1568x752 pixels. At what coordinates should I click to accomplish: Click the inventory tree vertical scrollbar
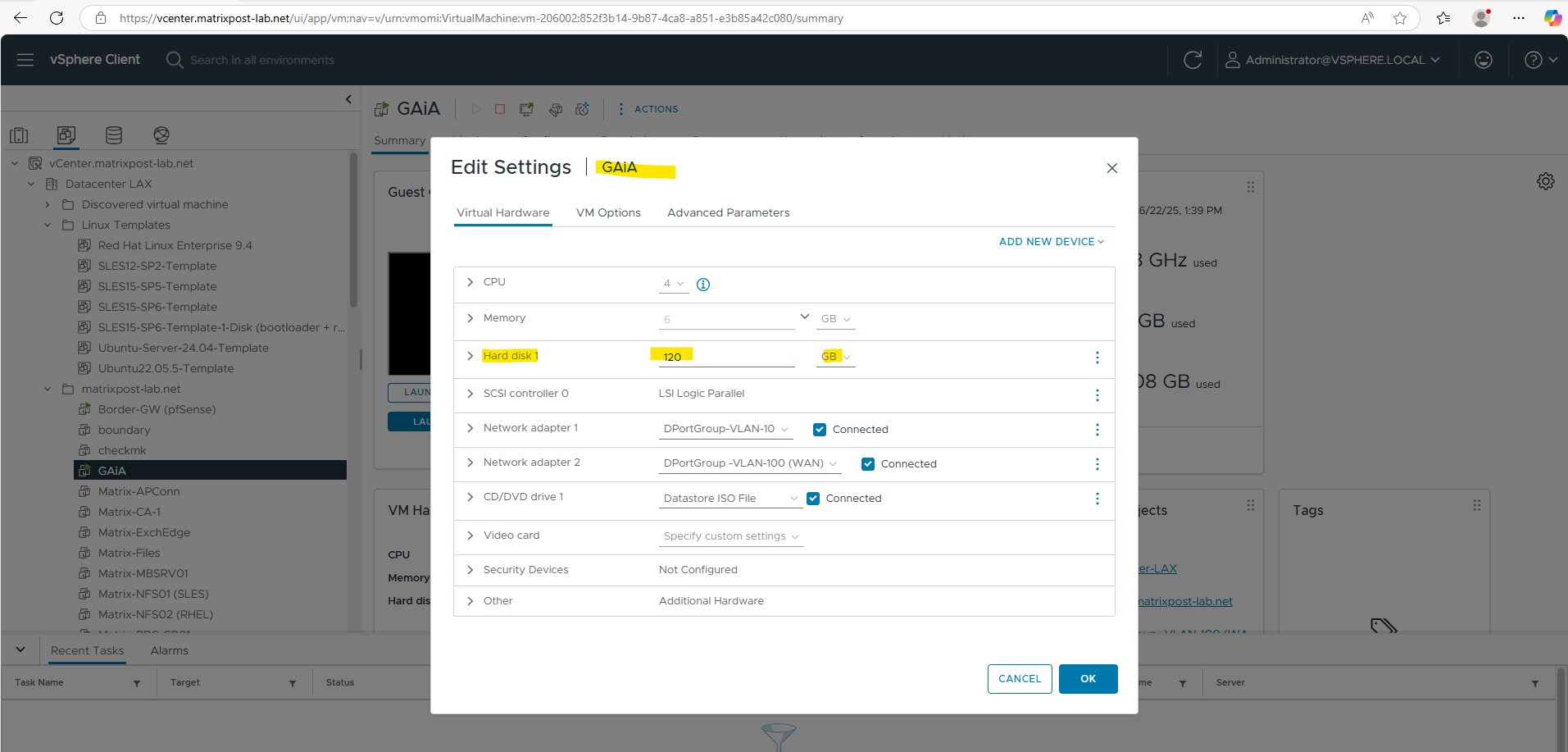pos(353,230)
